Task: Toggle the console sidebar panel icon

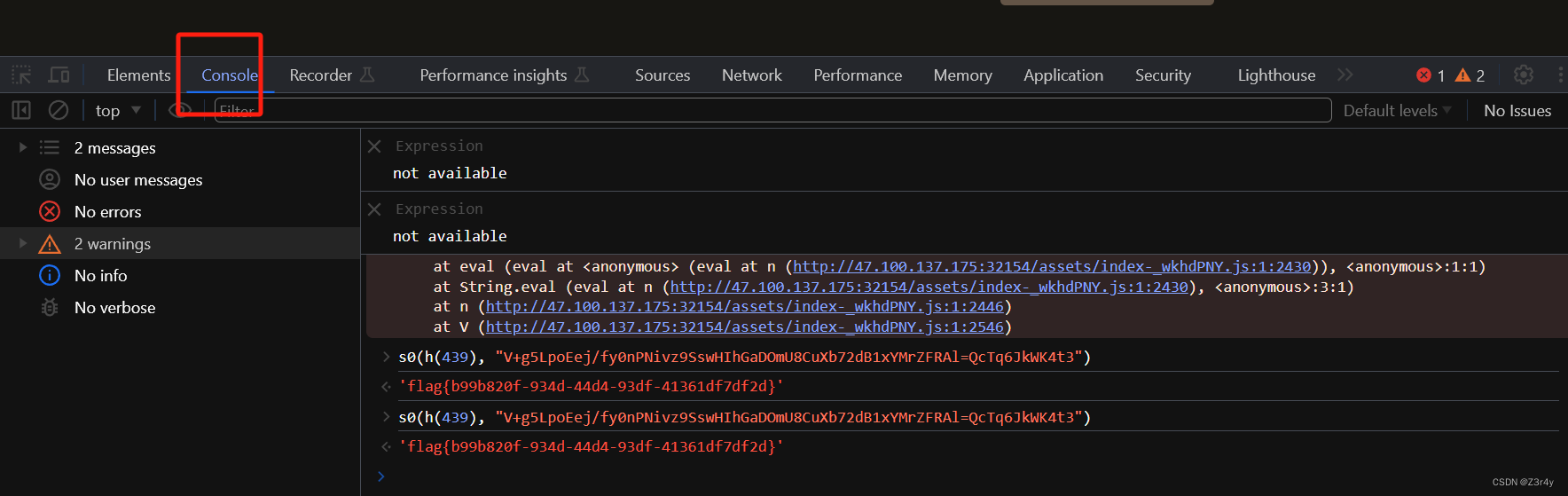Action: (x=21, y=110)
